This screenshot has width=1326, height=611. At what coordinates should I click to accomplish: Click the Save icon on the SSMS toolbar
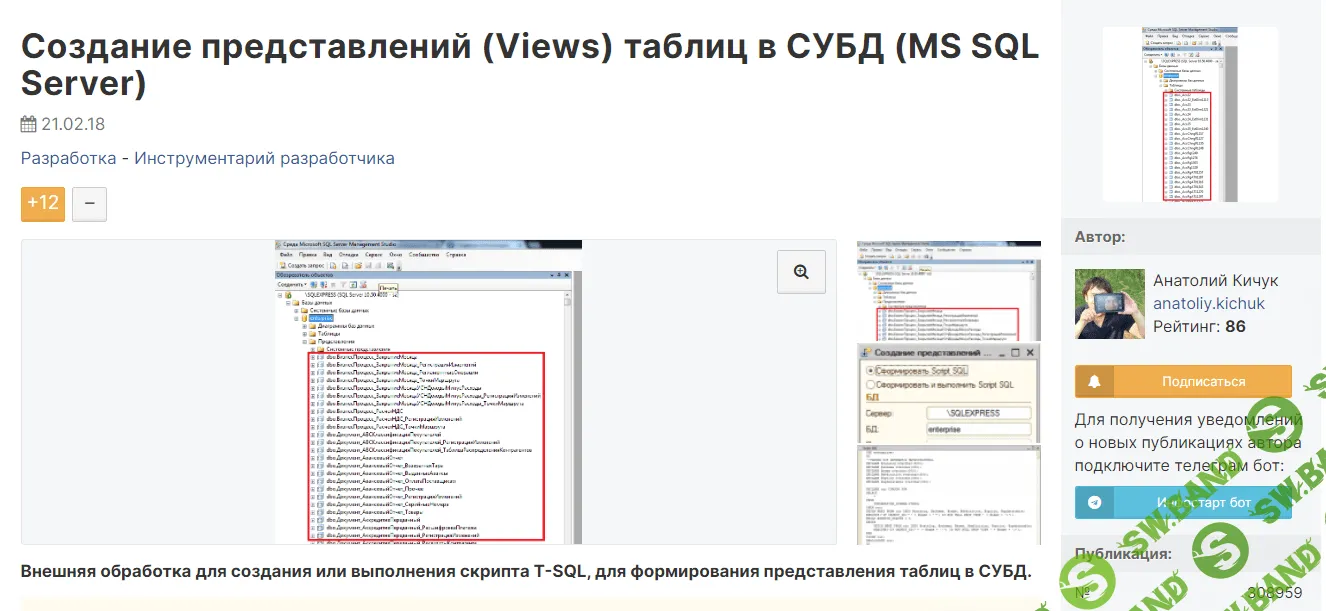[x=371, y=265]
